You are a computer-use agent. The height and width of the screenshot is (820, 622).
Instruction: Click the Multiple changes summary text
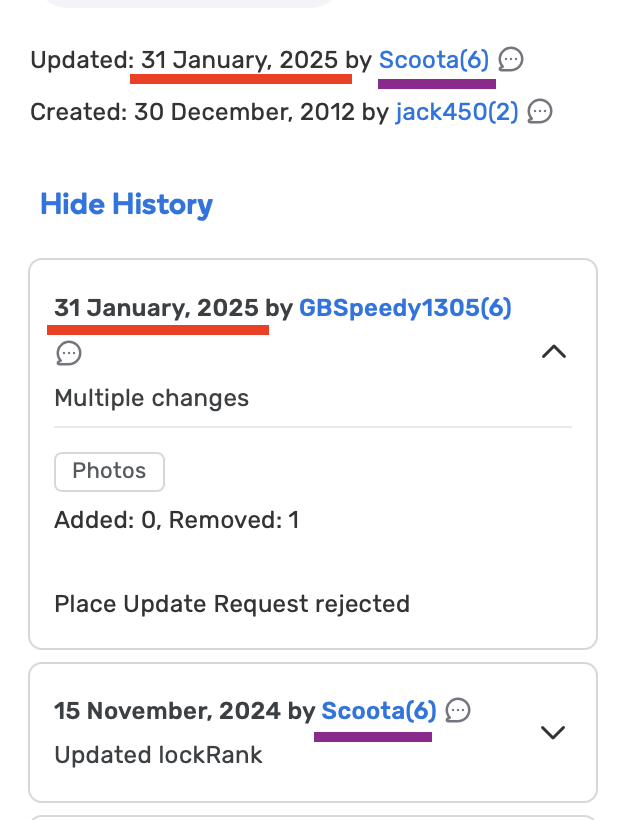tap(152, 398)
